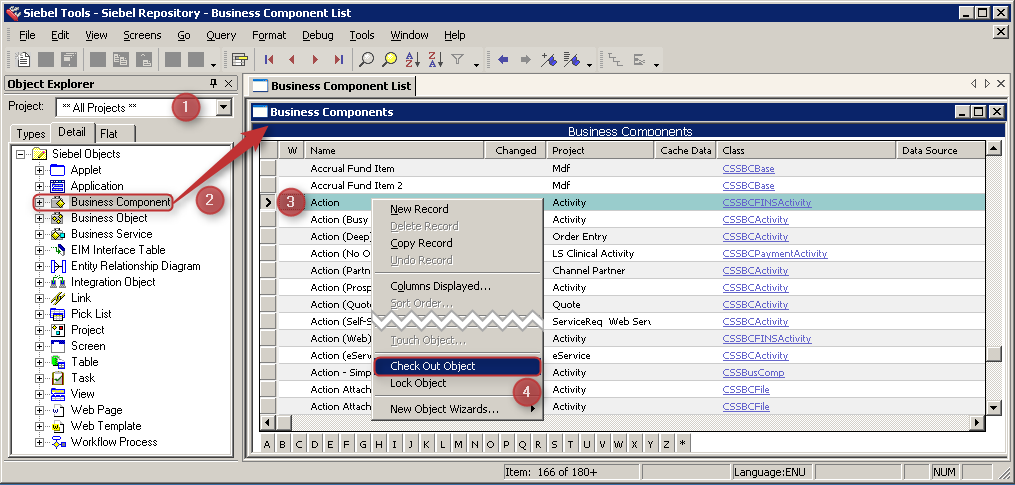Click the add bookmark toolbar icon
Viewport: 1015px width, 485px height.
click(x=549, y=60)
